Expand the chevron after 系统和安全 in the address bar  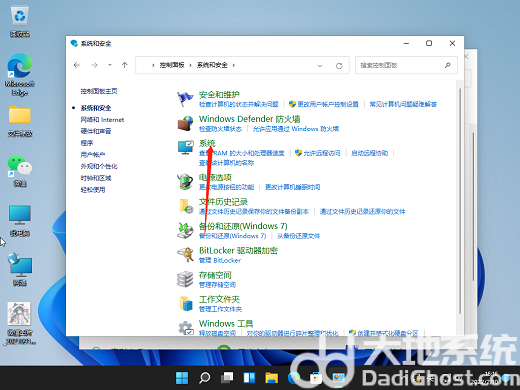234,65
